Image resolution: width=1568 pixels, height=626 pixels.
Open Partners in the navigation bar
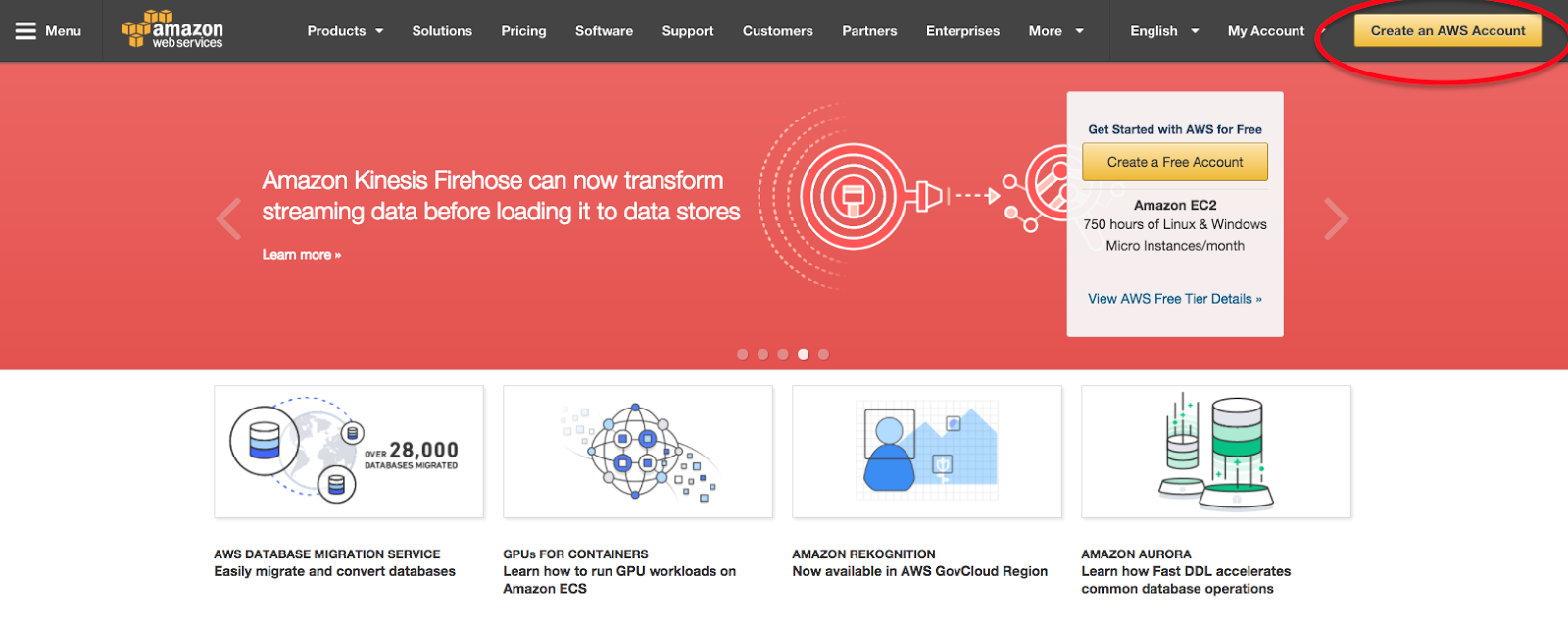click(x=869, y=31)
